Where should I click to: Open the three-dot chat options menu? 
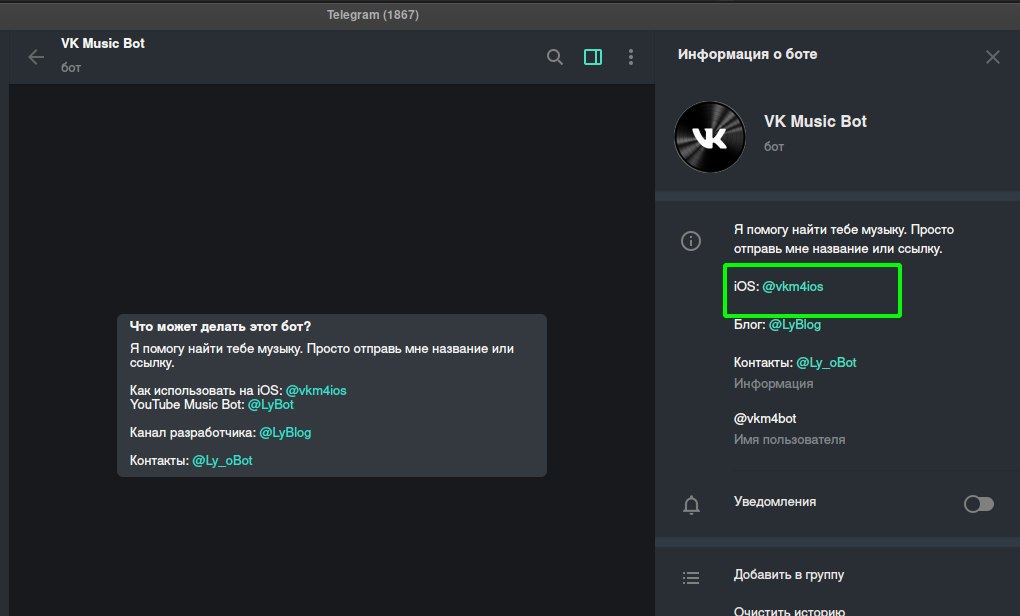(630, 57)
